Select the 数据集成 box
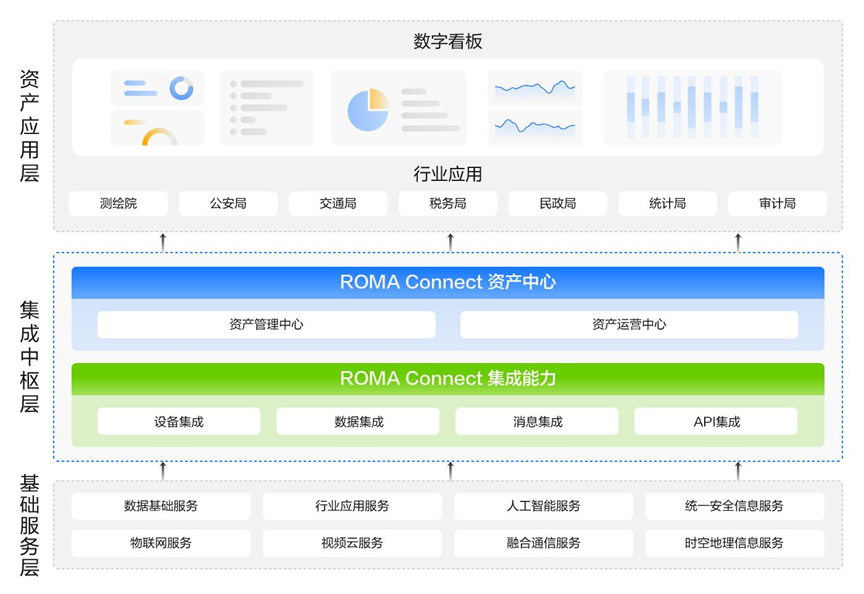The height and width of the screenshot is (594, 864). coord(358,422)
